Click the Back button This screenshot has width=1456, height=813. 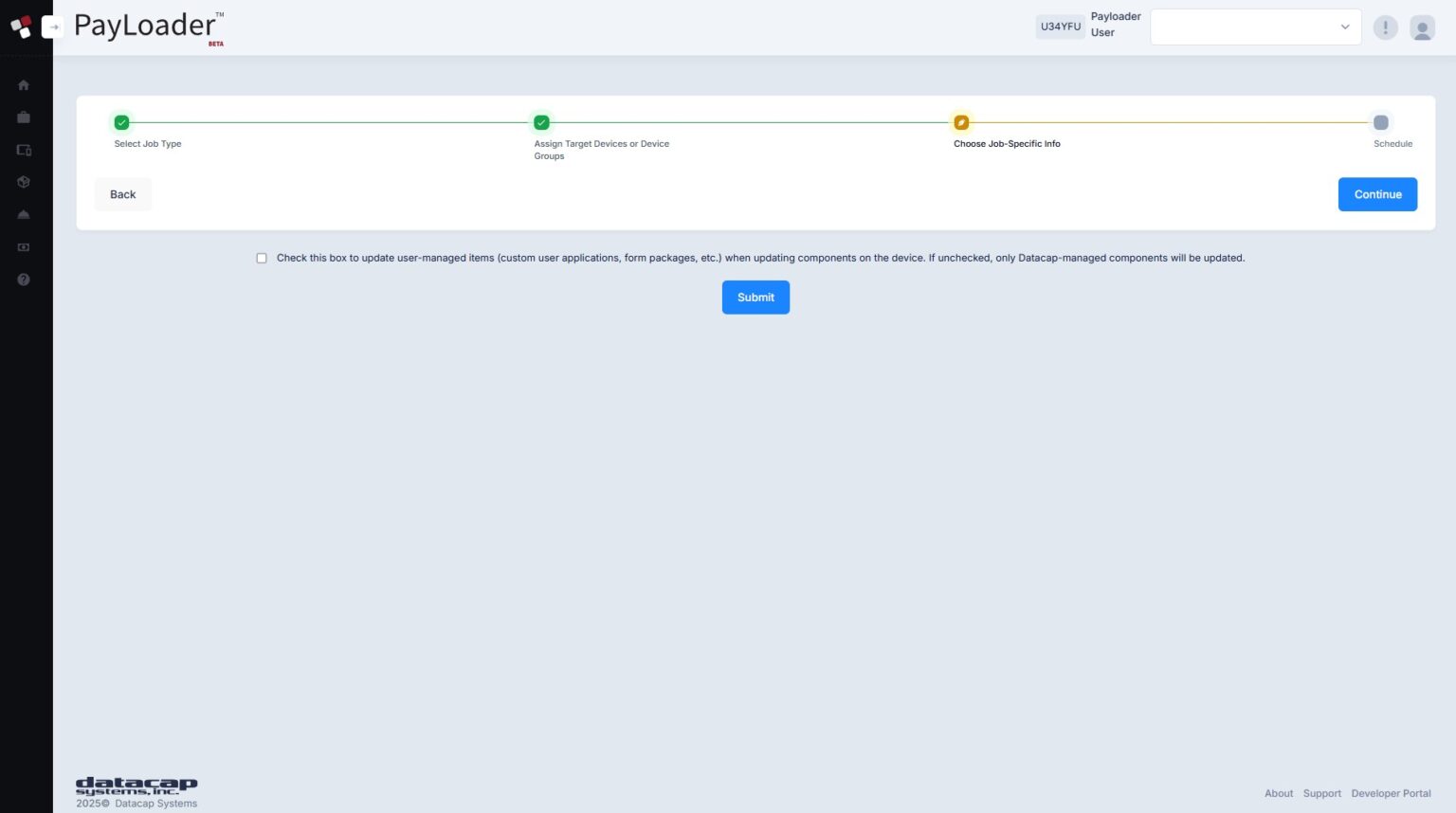(123, 194)
